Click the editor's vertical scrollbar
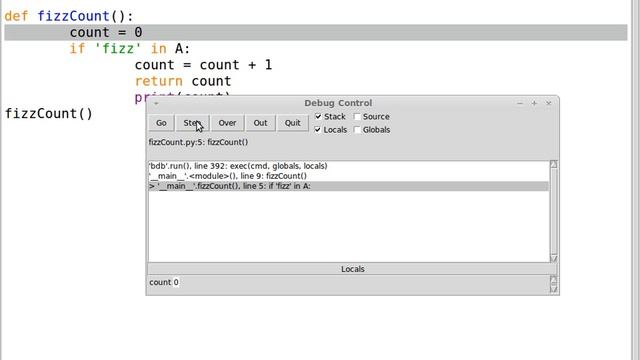This screenshot has height=360, width=640. pyautogui.click(x=636, y=180)
